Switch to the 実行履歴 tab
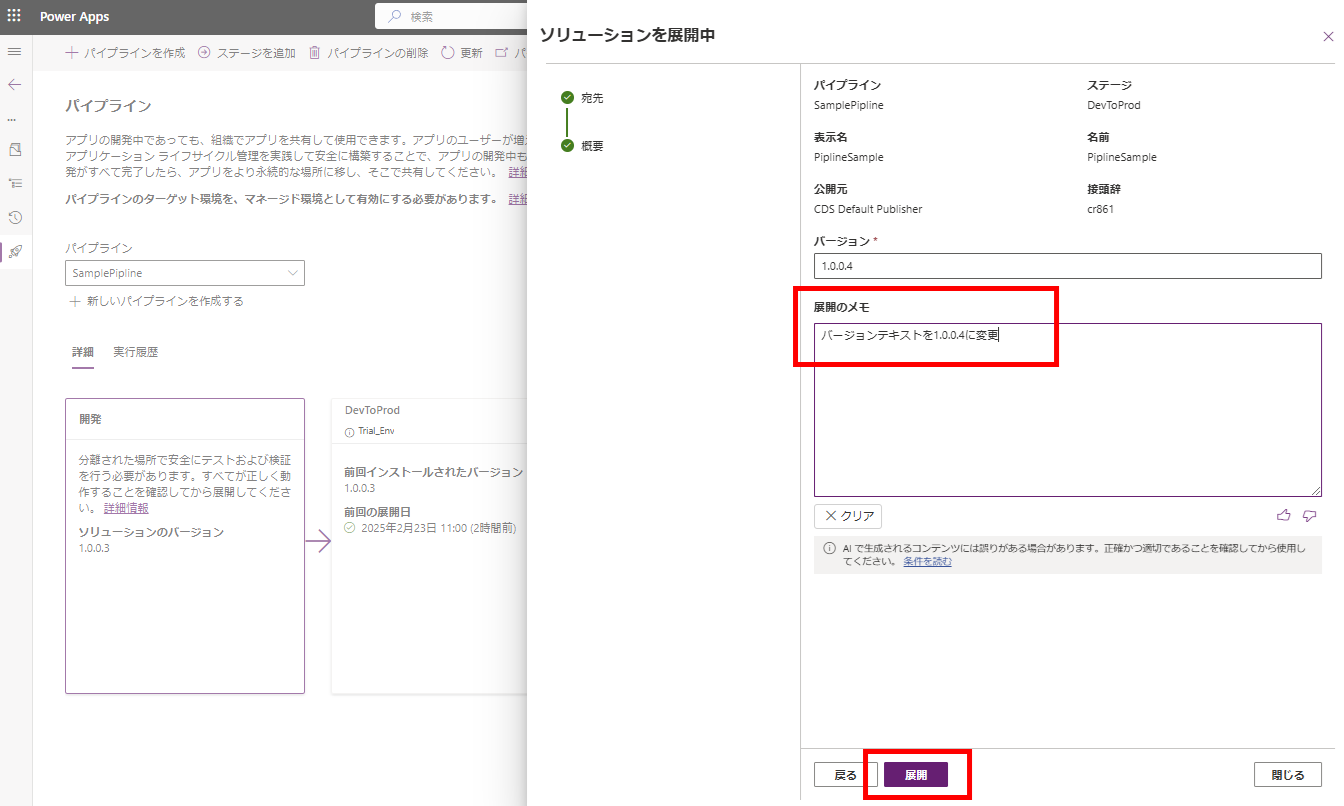This screenshot has width=1344, height=806. (x=135, y=352)
